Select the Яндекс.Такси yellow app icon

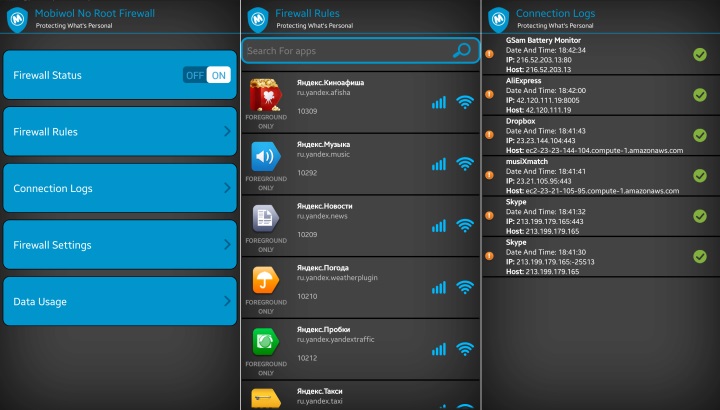tap(265, 399)
